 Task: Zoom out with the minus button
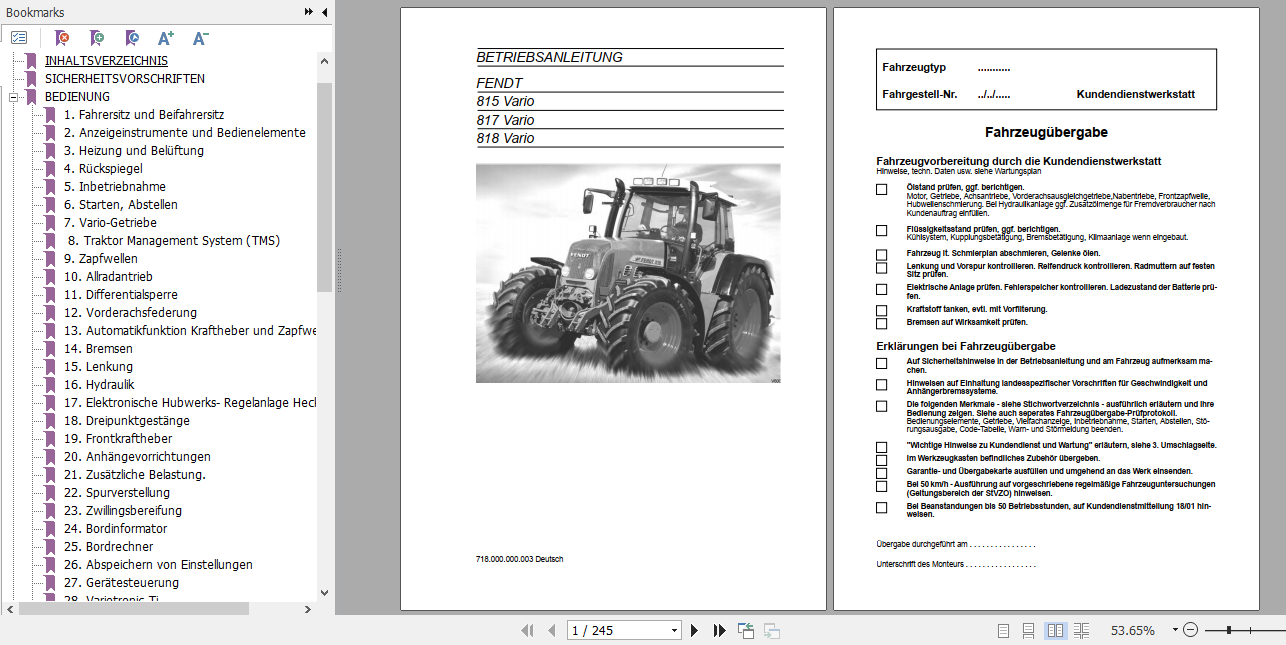point(1190,630)
